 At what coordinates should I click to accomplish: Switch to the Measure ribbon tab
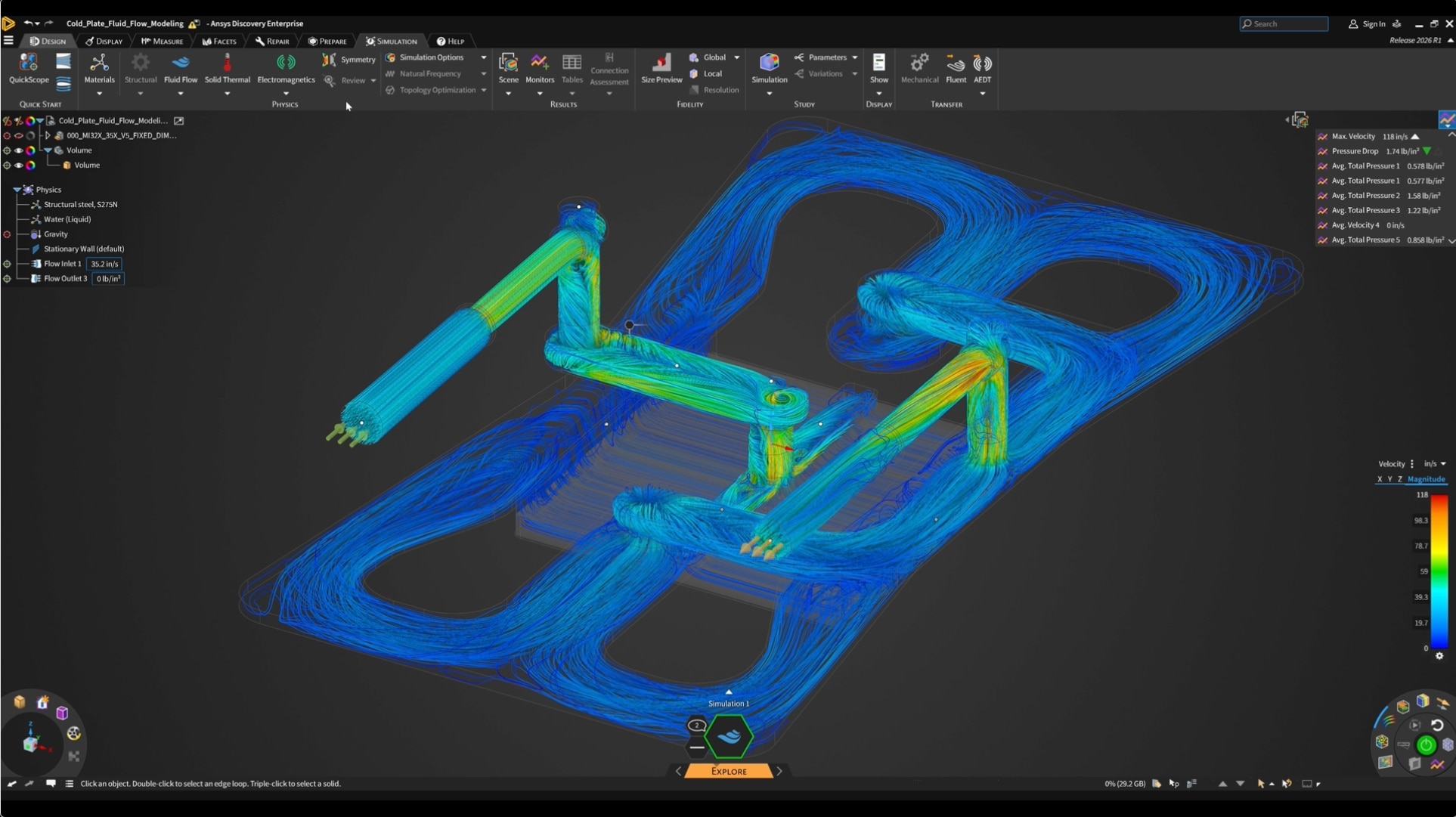point(162,42)
